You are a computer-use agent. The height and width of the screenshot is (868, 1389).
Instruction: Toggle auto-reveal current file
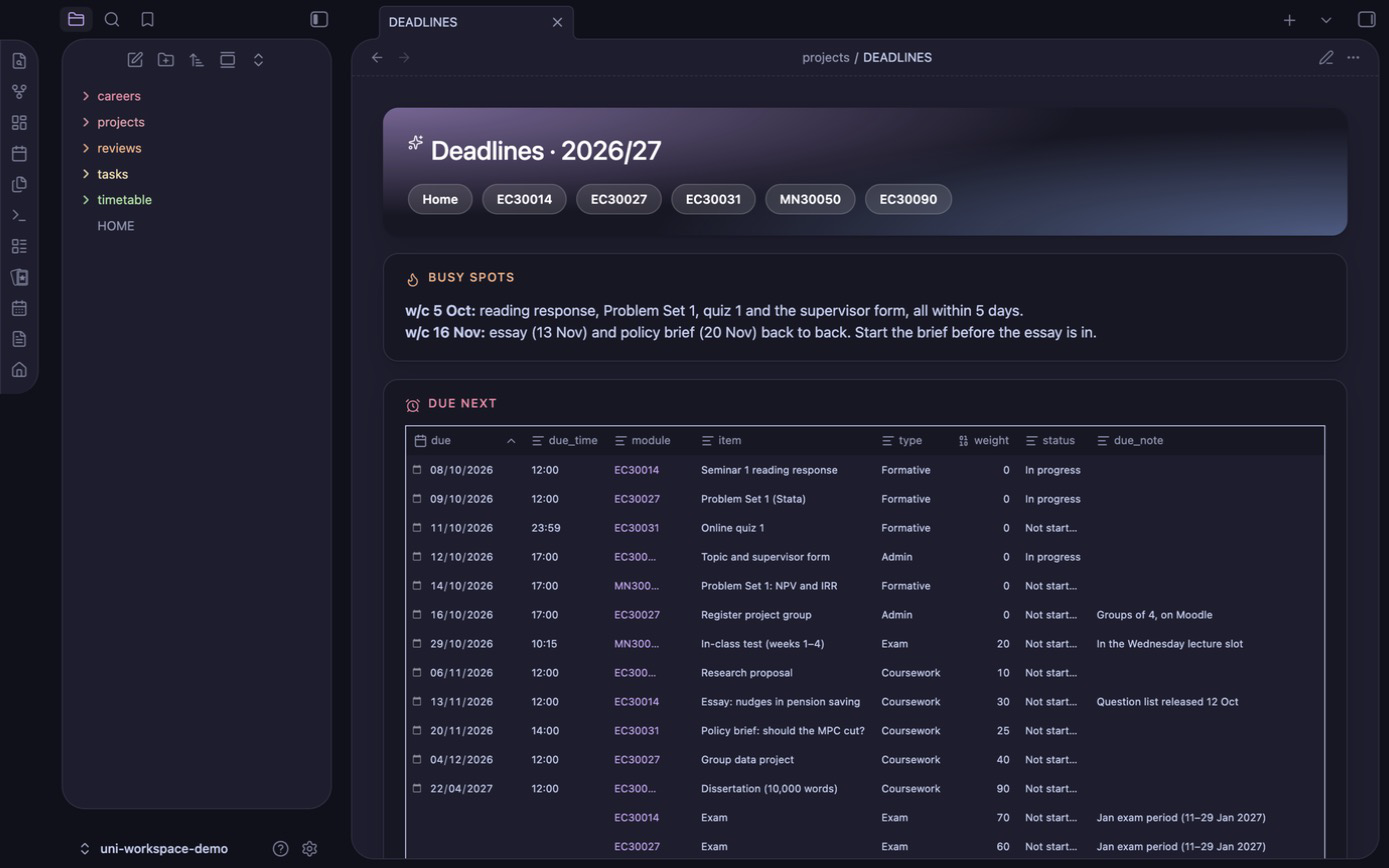coord(228,60)
